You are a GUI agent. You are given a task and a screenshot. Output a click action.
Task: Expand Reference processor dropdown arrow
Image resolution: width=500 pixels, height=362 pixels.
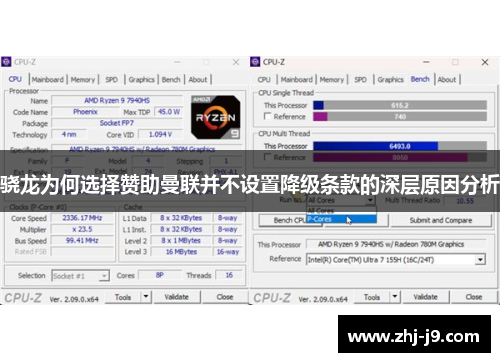click(480, 260)
